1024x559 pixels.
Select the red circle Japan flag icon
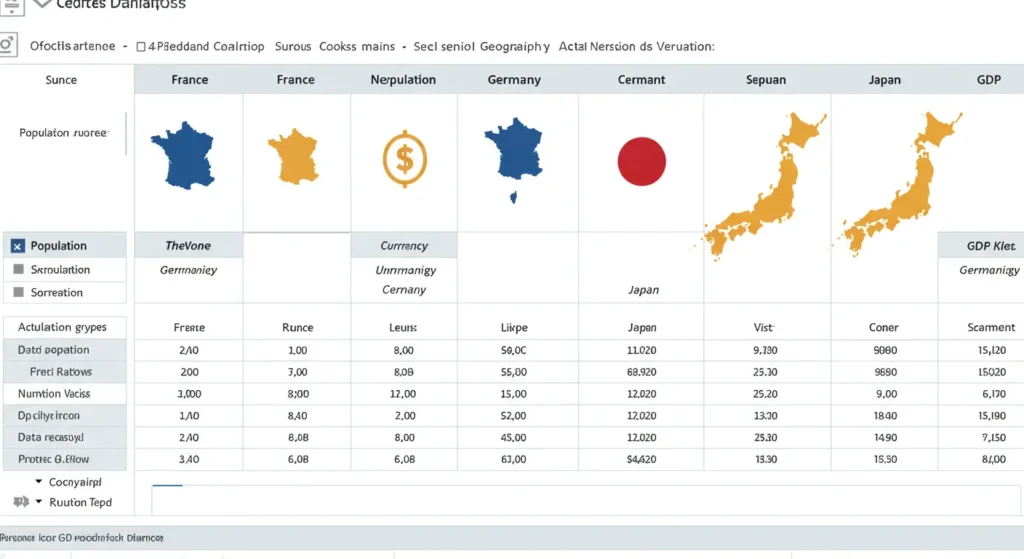[x=642, y=161]
